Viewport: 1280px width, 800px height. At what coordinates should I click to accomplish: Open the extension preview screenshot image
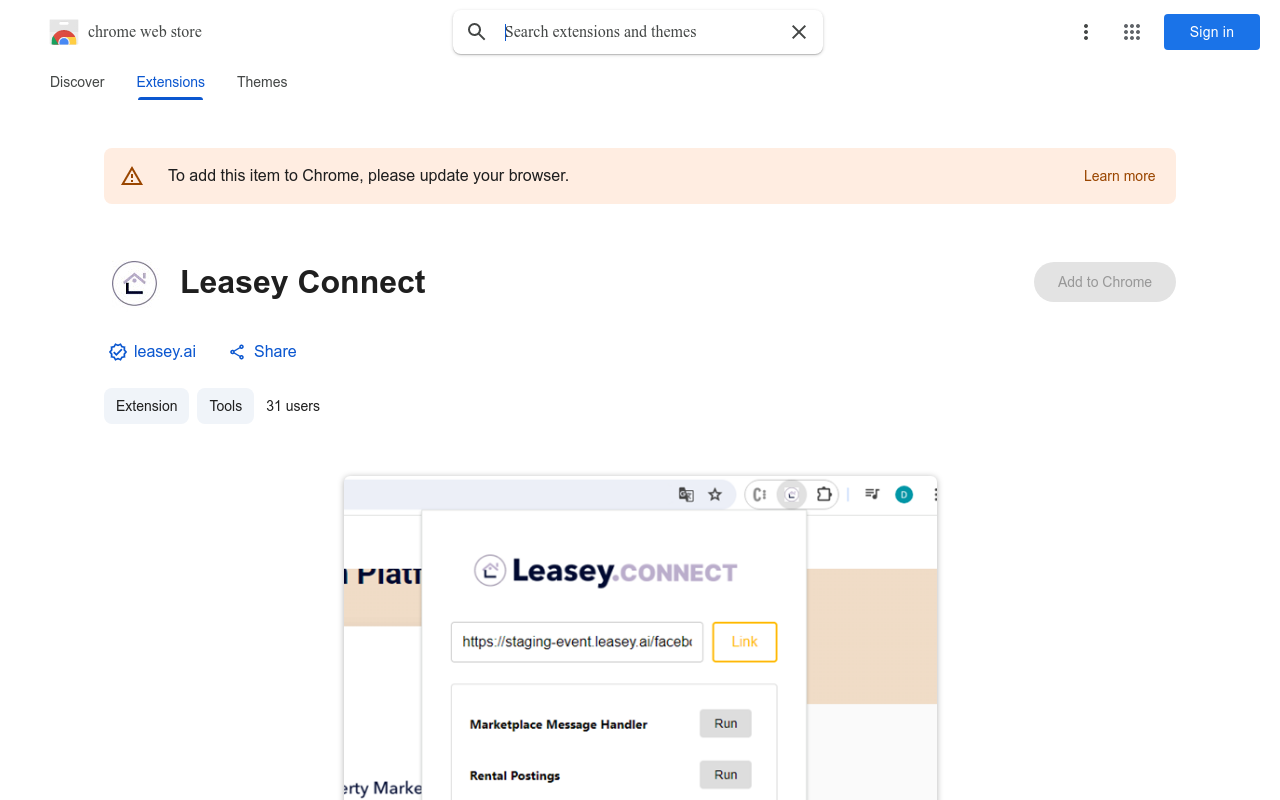tap(640, 638)
